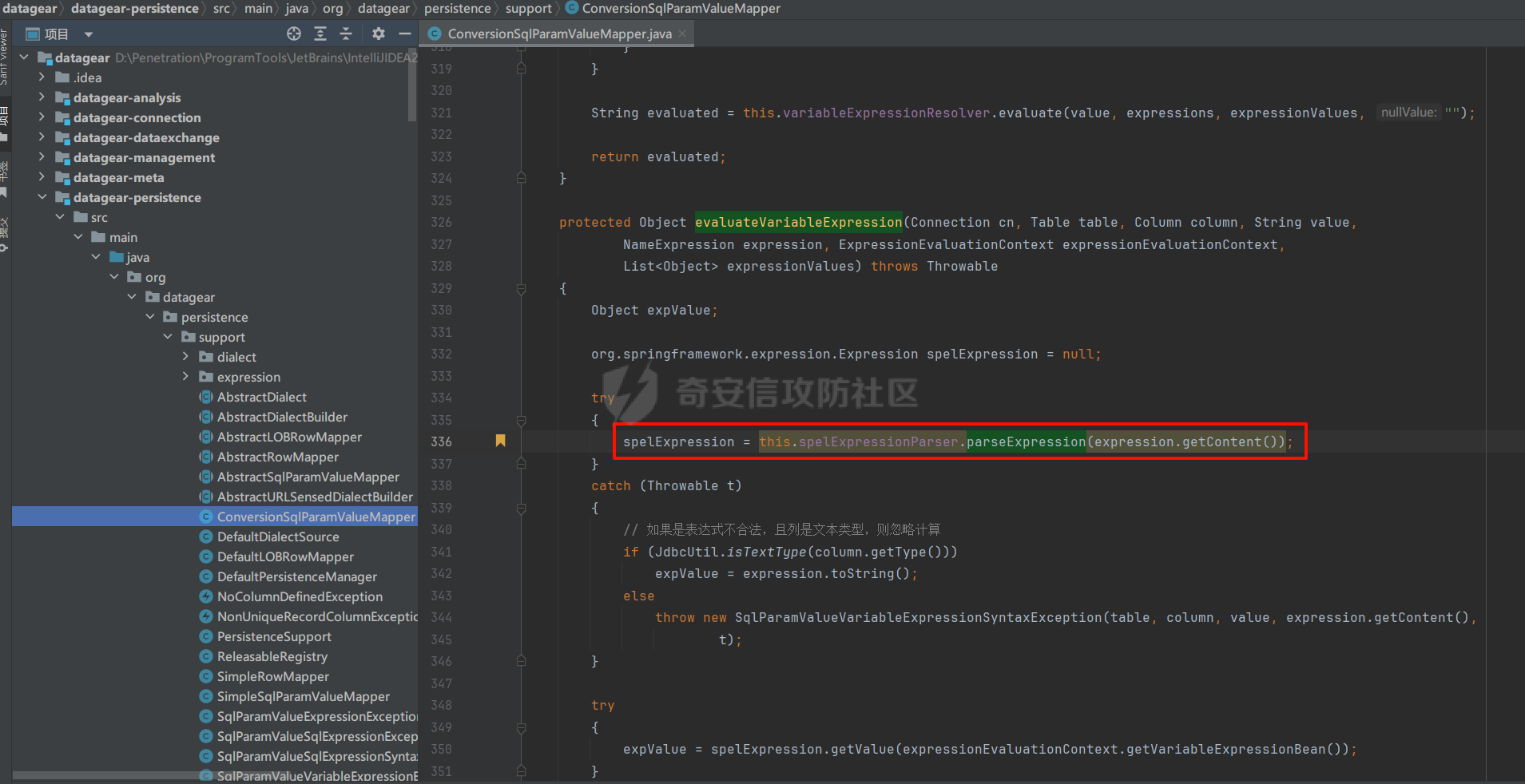Select AbstractSqlParamValueMapper in project tree

[x=308, y=477]
